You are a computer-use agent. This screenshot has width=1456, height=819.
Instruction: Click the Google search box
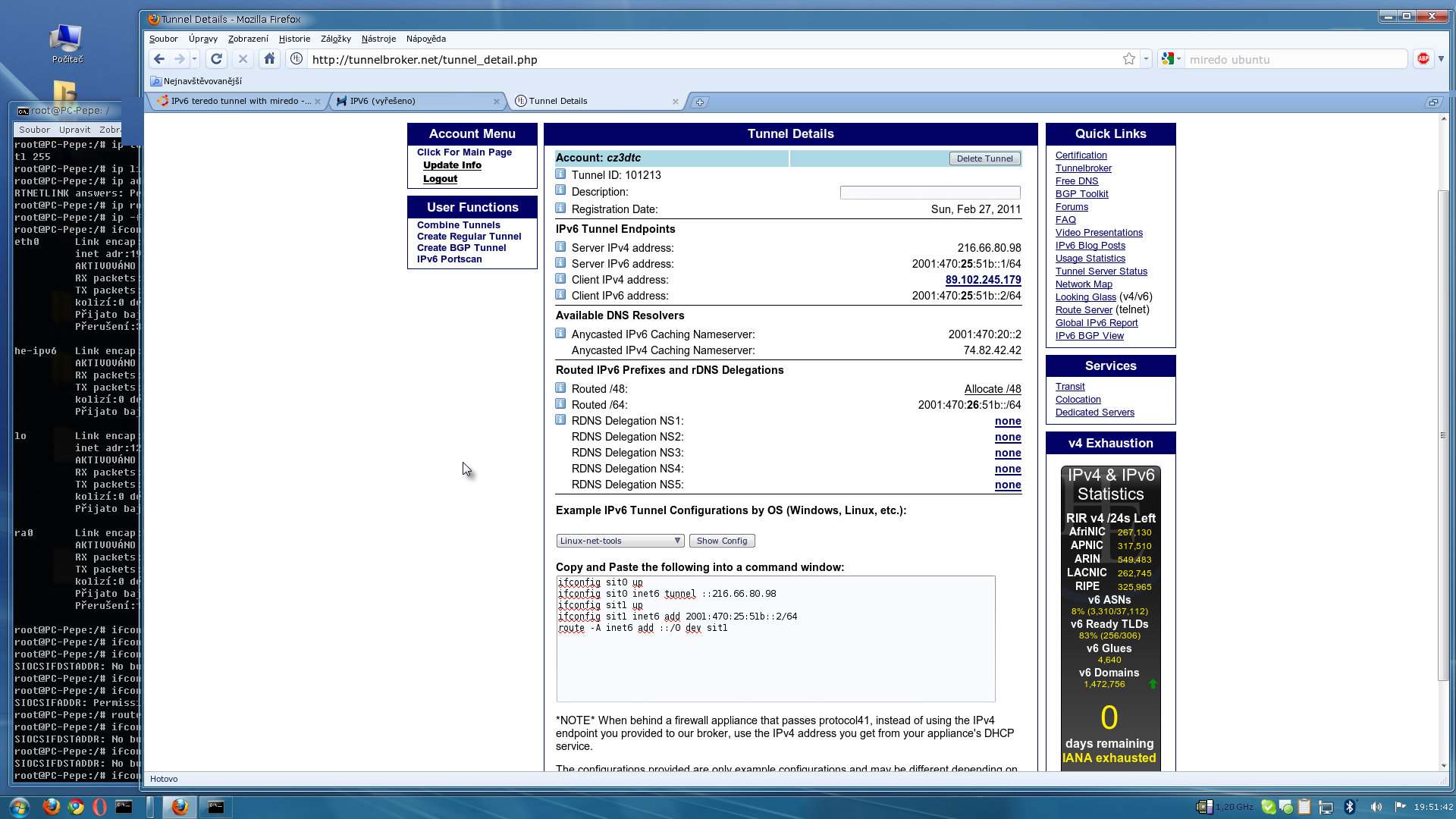pyautogui.click(x=1296, y=59)
